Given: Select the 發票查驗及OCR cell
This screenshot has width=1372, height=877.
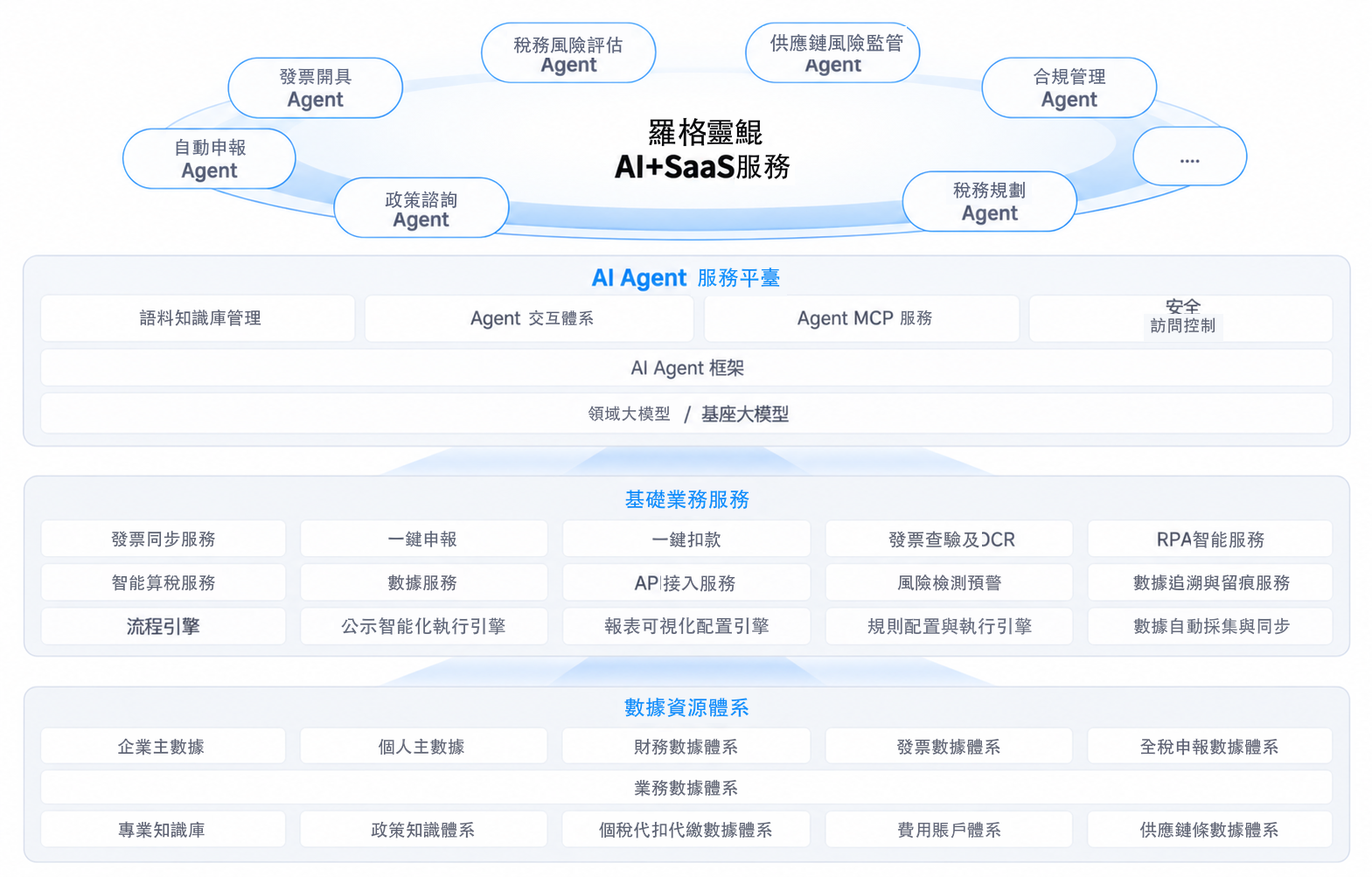Looking at the screenshot, I should click(x=949, y=539).
